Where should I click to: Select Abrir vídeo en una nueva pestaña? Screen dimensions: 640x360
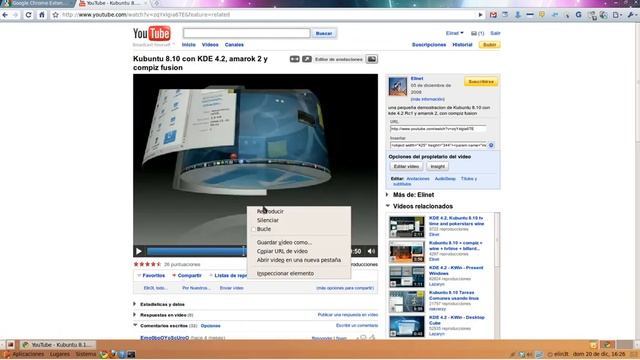tap(299, 260)
